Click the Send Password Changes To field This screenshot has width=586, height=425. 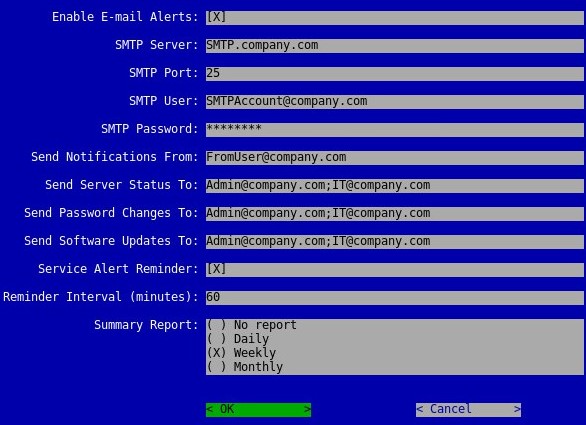point(395,214)
